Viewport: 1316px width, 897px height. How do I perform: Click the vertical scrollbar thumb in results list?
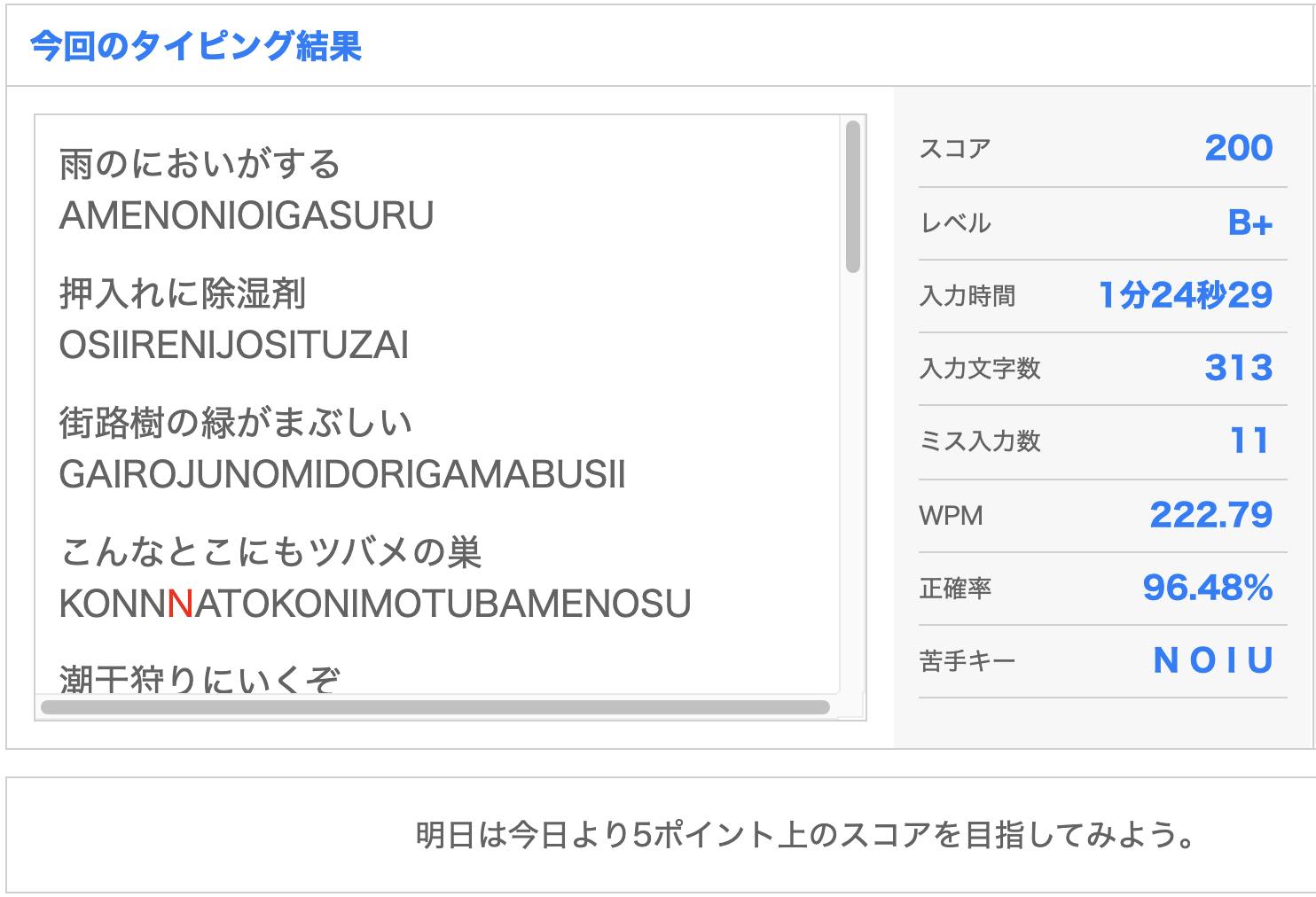click(x=852, y=196)
